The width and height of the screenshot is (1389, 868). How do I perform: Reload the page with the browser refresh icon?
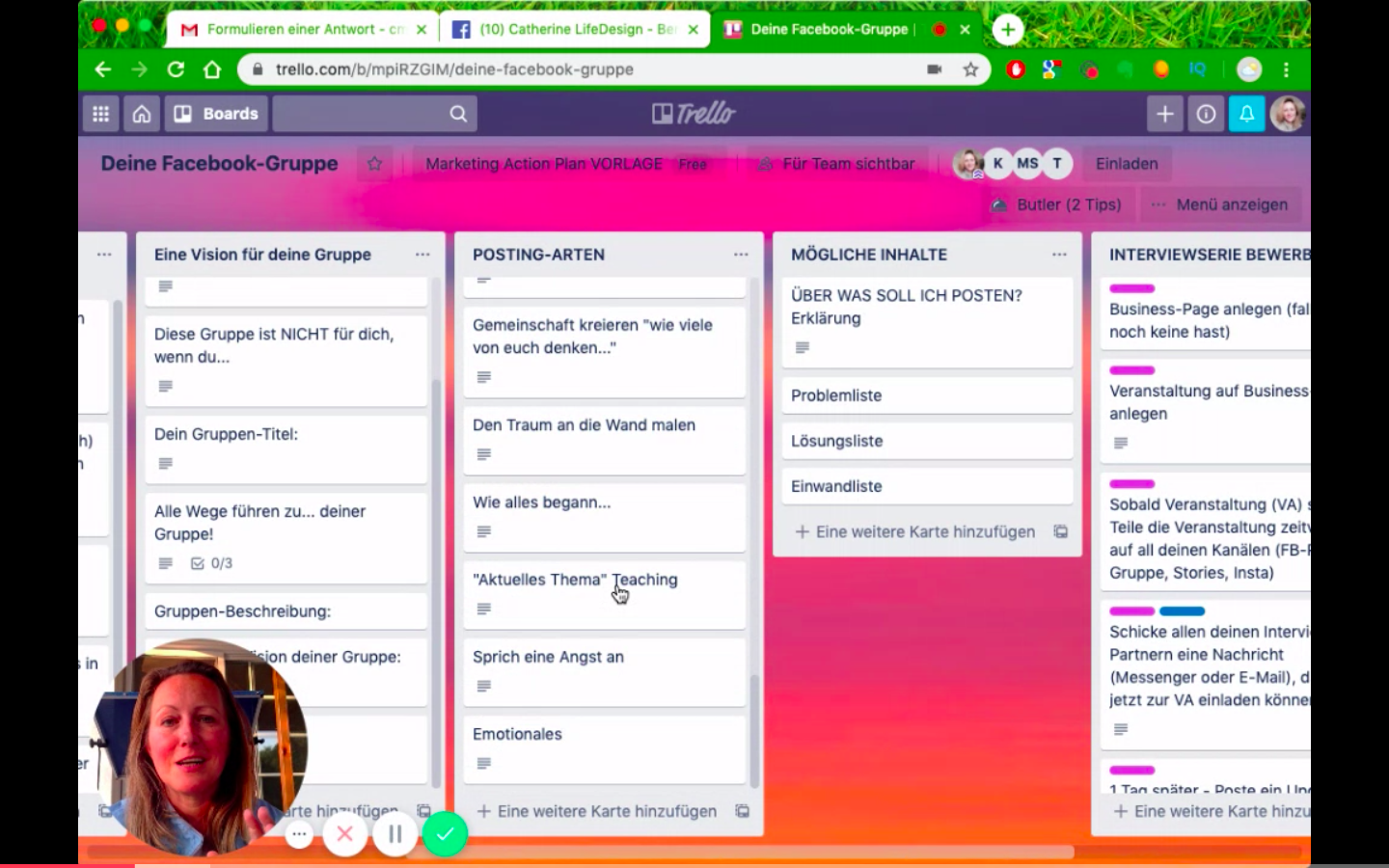coord(176,69)
